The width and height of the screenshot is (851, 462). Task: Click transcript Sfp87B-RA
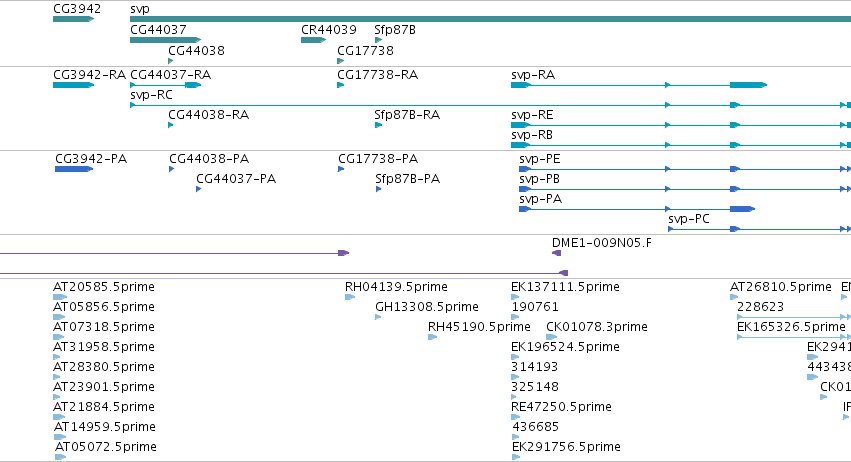point(407,115)
